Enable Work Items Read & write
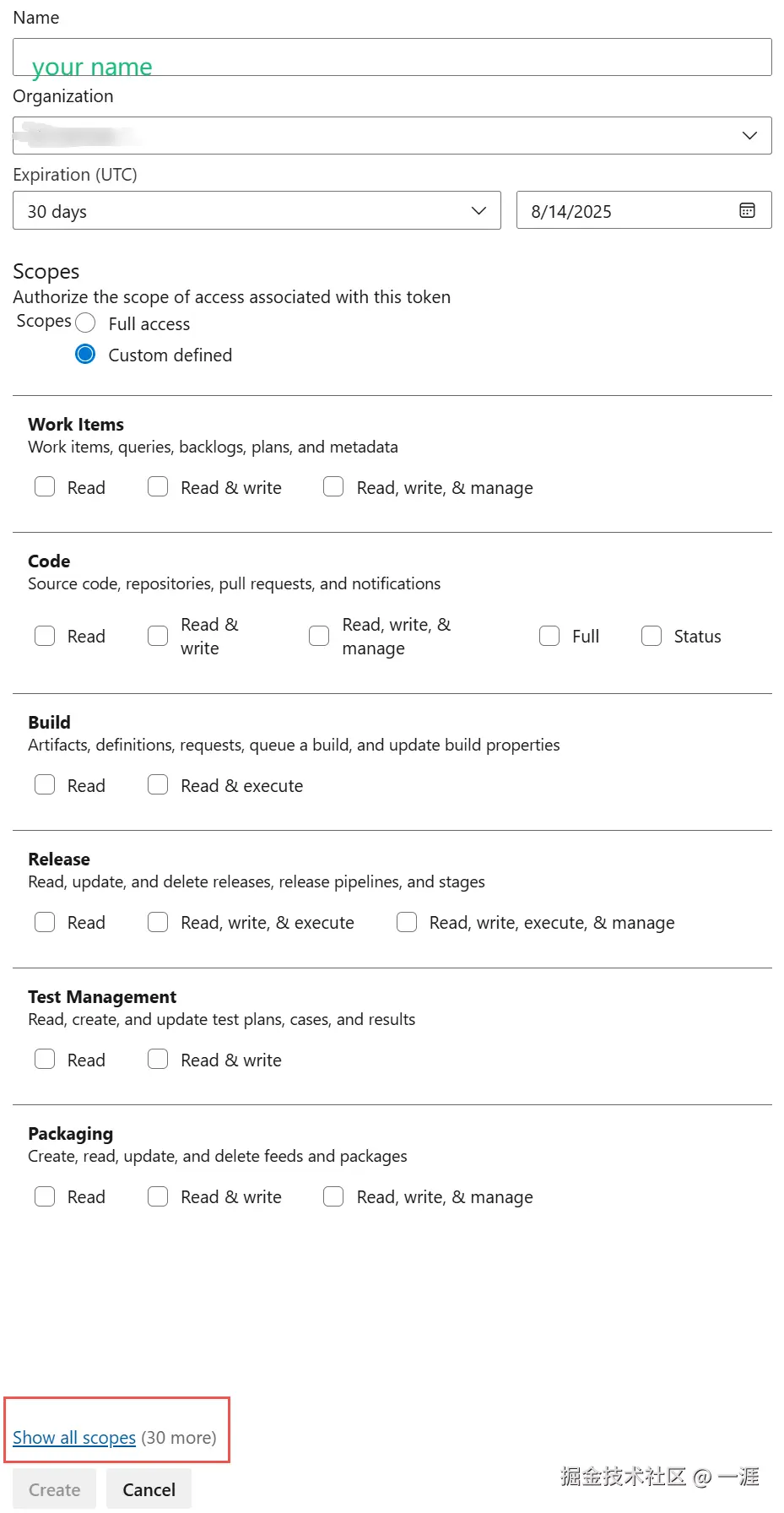The height and width of the screenshot is (1513, 784). [158, 486]
